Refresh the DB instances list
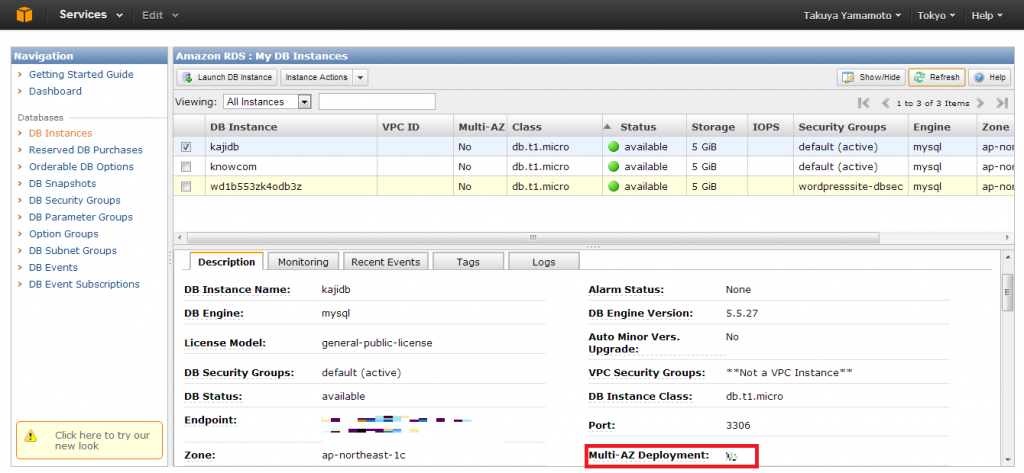Image resolution: width=1024 pixels, height=473 pixels. click(x=937, y=77)
